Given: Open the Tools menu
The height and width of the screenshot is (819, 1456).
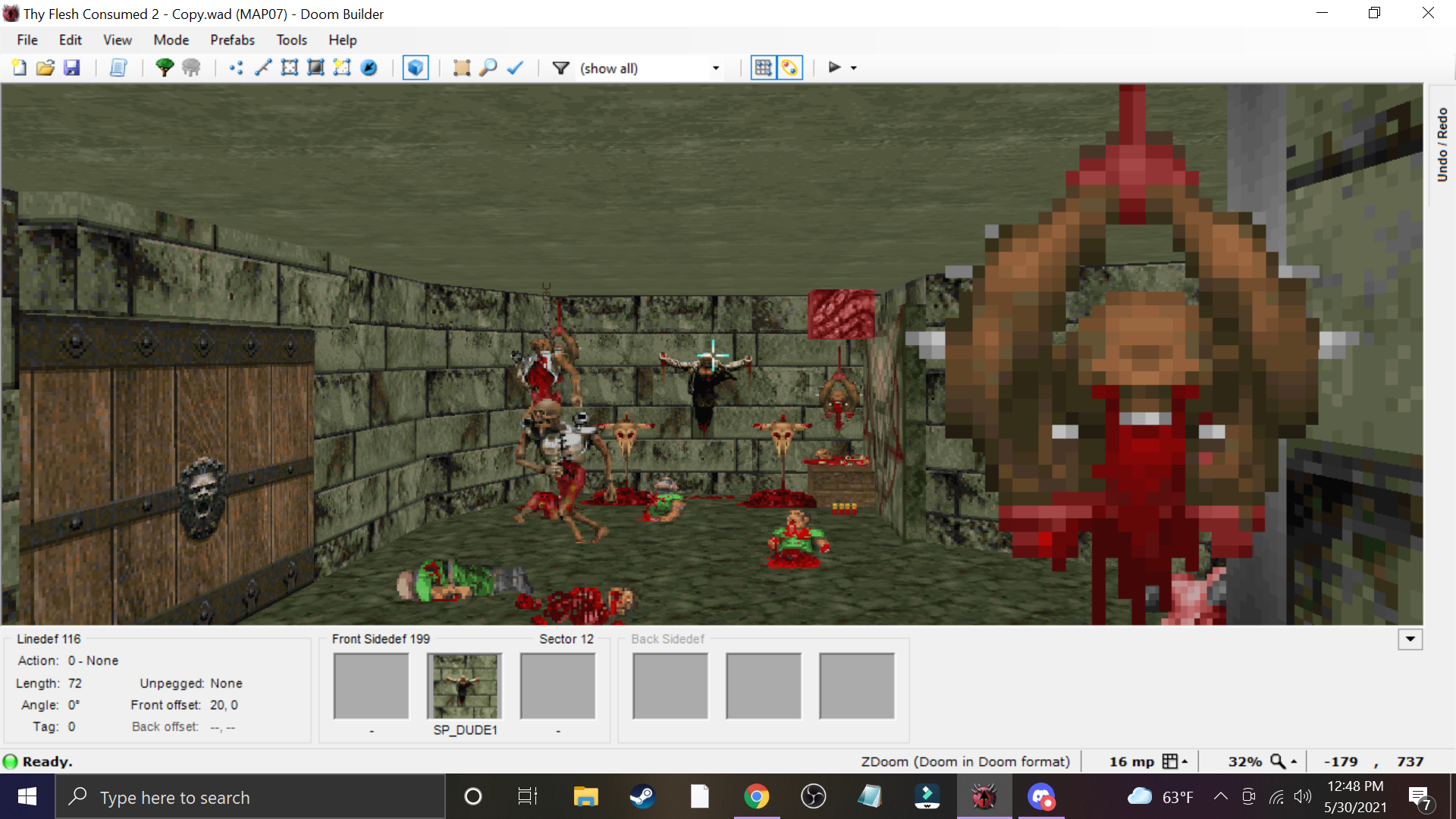Looking at the screenshot, I should point(292,40).
